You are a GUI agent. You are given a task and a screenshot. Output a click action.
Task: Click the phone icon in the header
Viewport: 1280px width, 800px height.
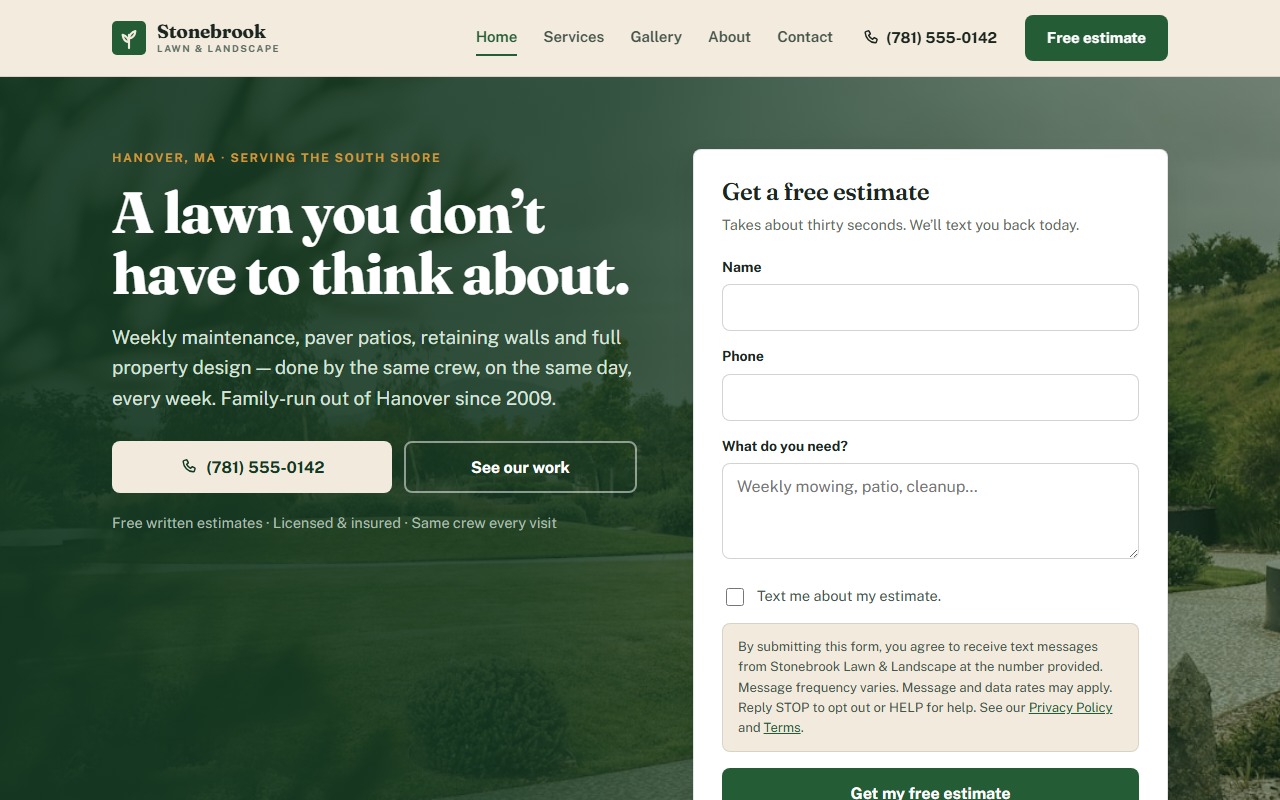[x=871, y=37]
